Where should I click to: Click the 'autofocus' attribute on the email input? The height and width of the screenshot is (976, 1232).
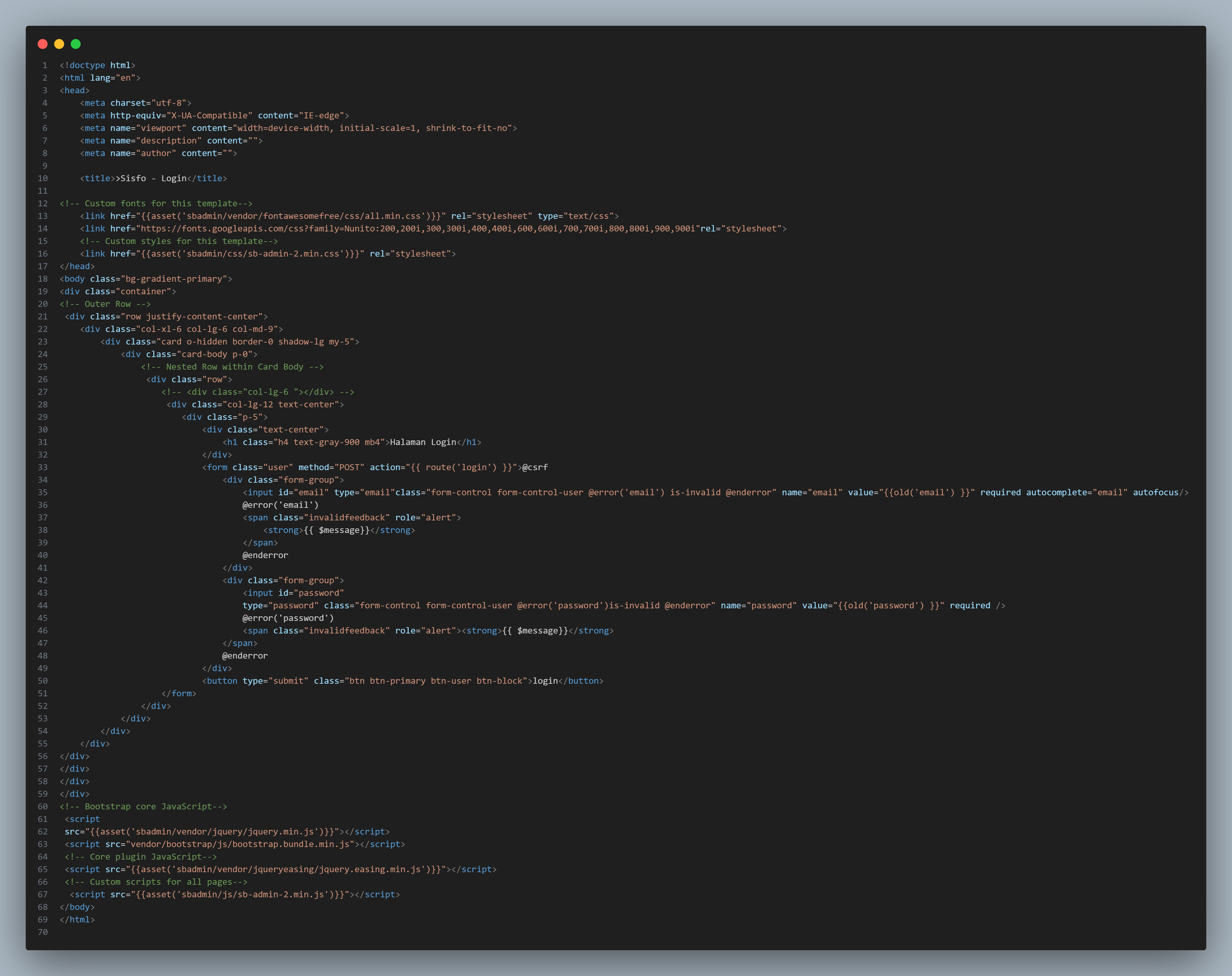[x=1155, y=493]
